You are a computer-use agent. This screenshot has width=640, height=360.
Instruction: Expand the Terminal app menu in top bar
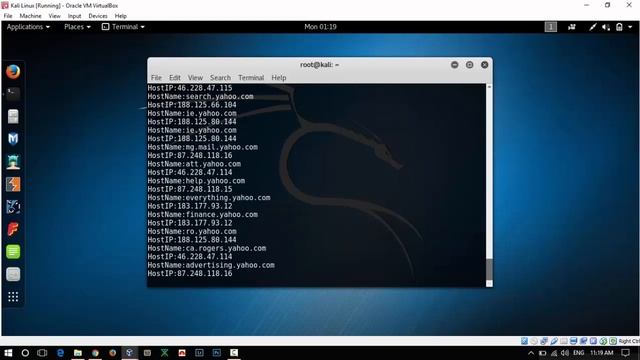(123, 27)
